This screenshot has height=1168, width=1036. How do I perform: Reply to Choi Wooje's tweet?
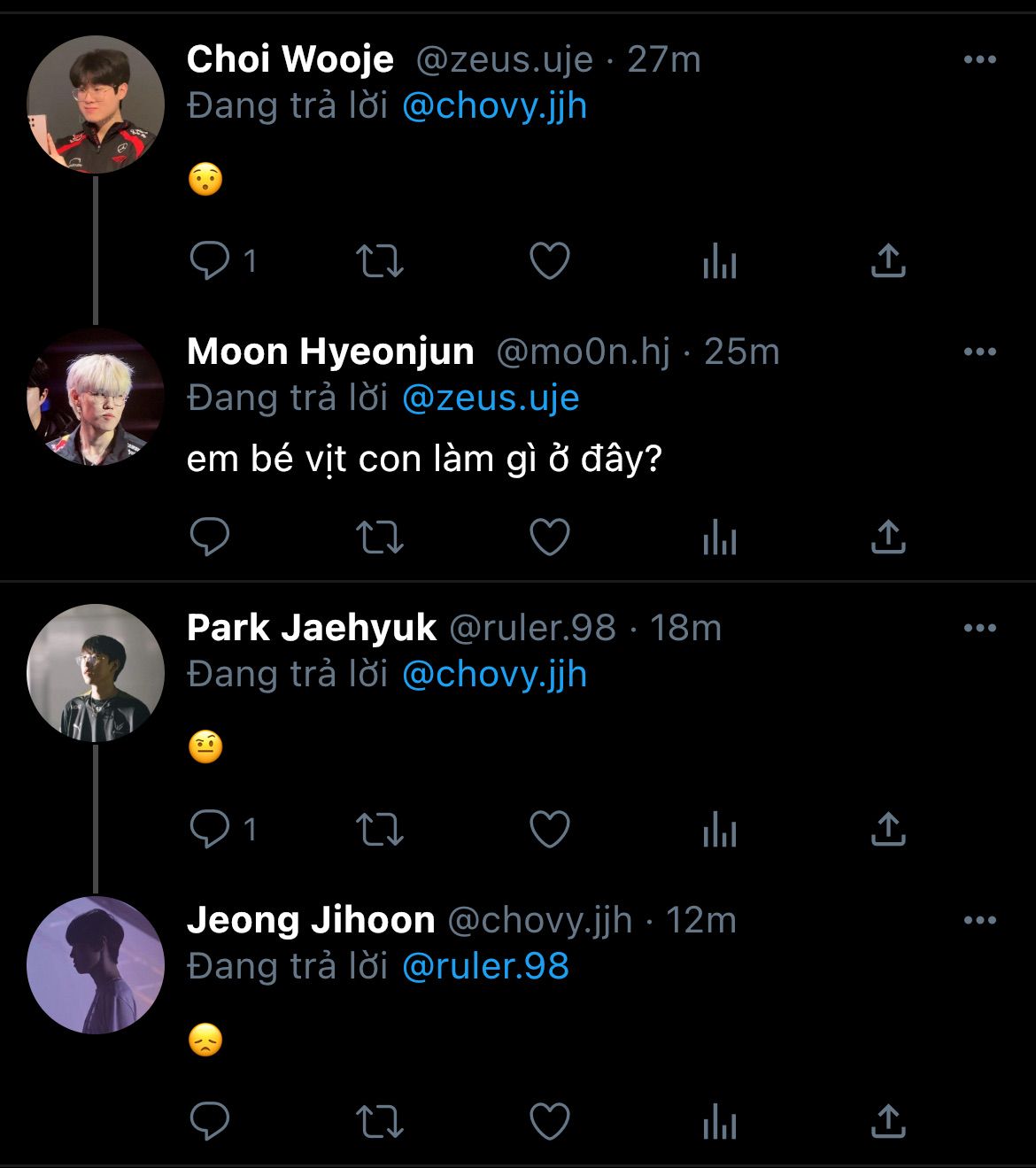tap(210, 261)
